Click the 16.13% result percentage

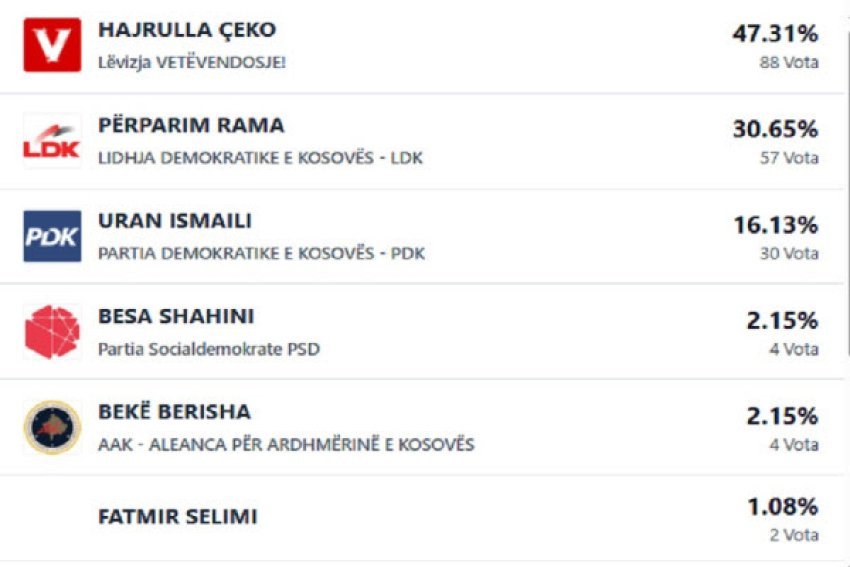pos(775,225)
